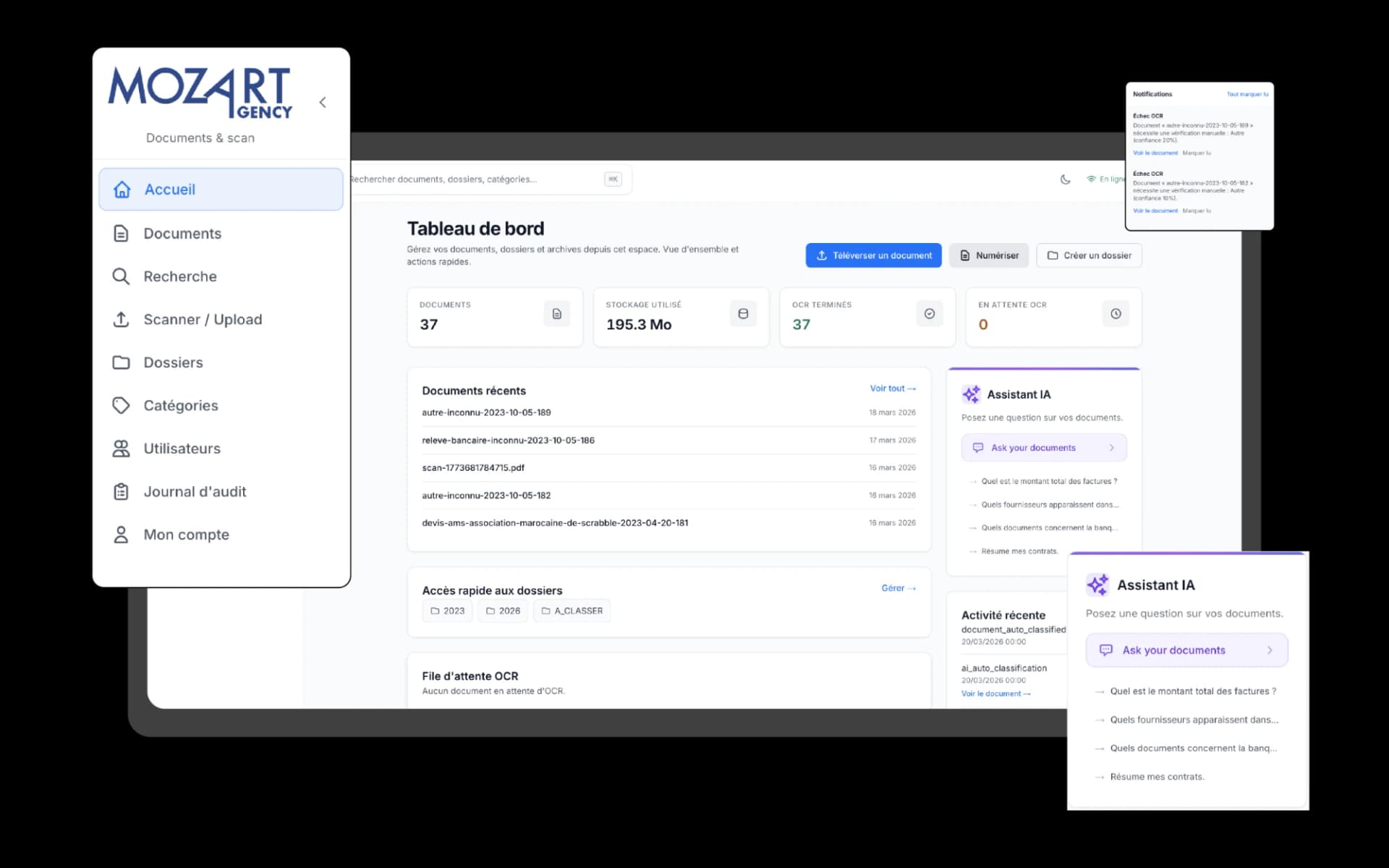Select 'Résume mes contrats.' in enlarged Assistant card

point(1157,777)
